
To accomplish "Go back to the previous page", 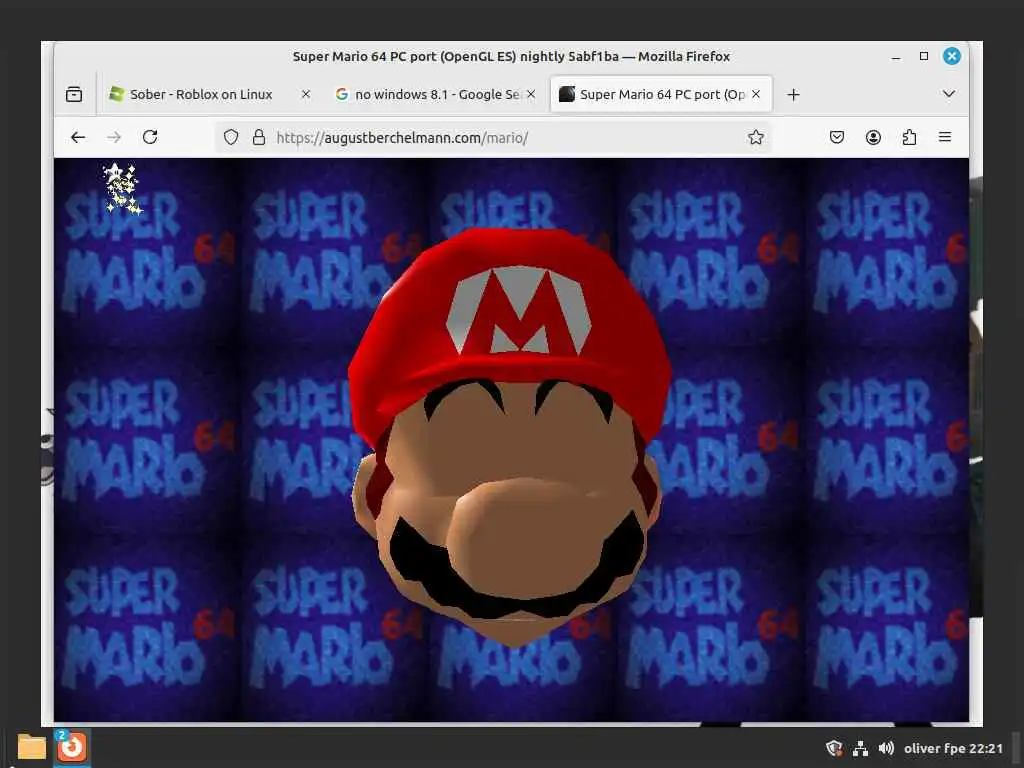I will pyautogui.click(x=78, y=137).
